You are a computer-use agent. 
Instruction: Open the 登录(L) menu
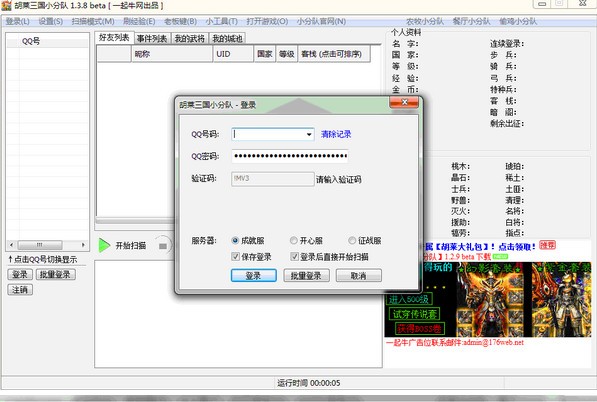pyautogui.click(x=18, y=21)
